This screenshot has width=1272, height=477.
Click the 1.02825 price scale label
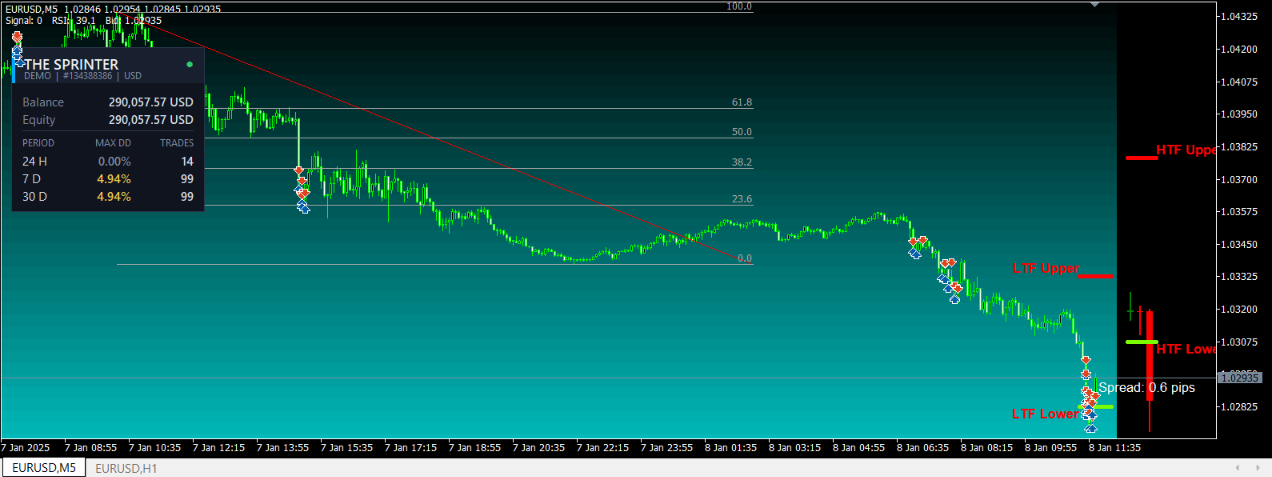1241,407
